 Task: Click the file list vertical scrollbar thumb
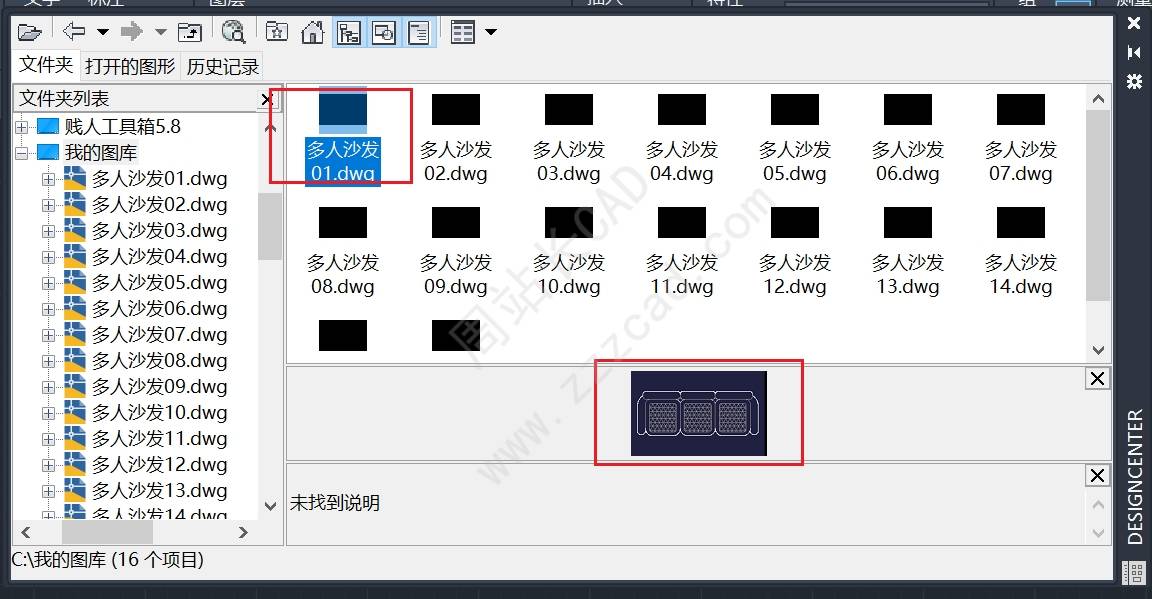(1098, 205)
